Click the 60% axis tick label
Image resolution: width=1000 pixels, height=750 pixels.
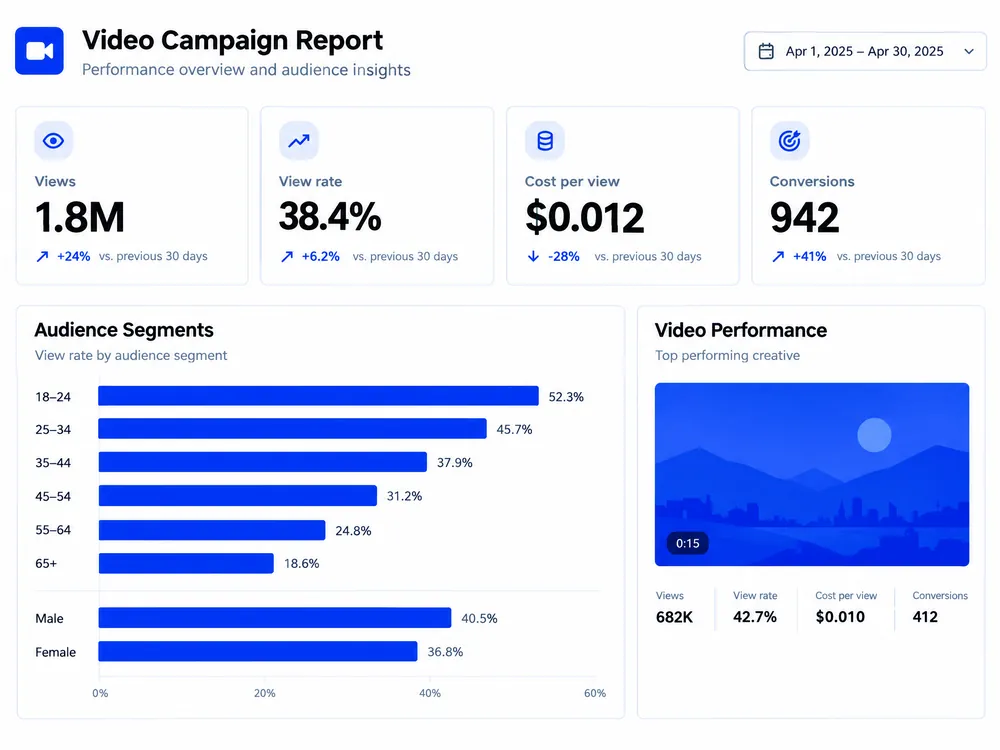pos(595,693)
